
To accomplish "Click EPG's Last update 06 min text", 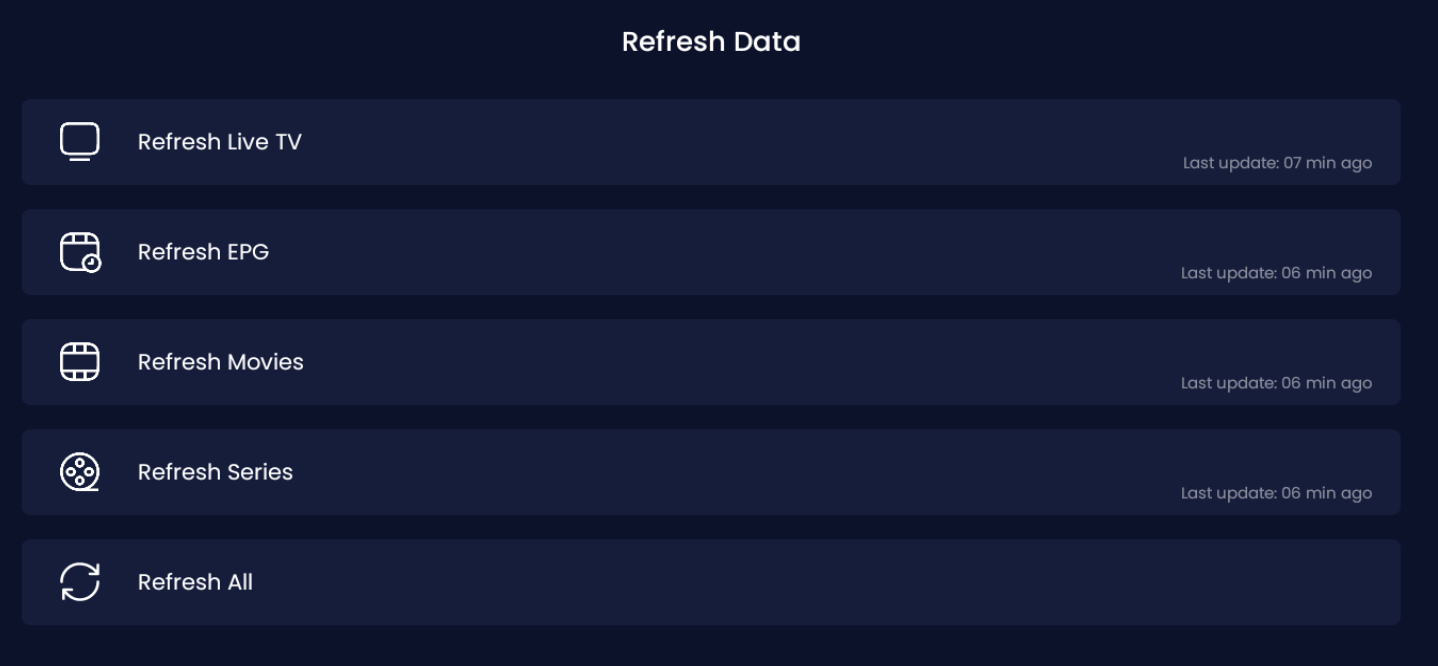I will tap(1276, 273).
